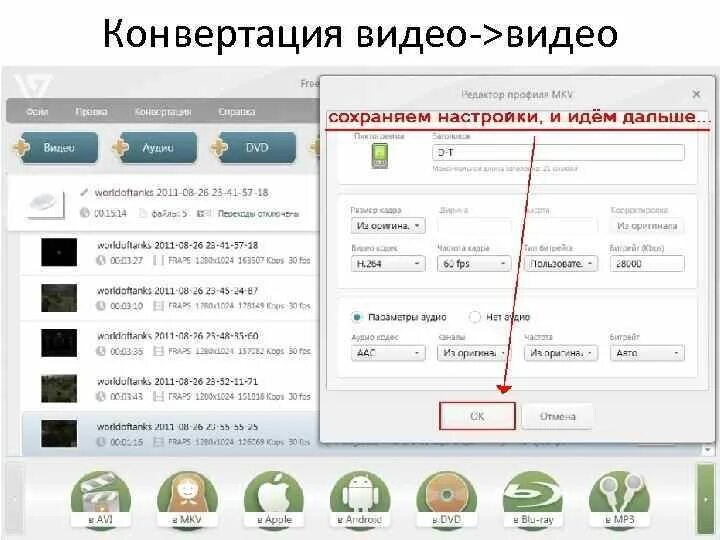Choose the 'в Android' robot conversion icon
The width and height of the screenshot is (720, 540).
(x=360, y=500)
